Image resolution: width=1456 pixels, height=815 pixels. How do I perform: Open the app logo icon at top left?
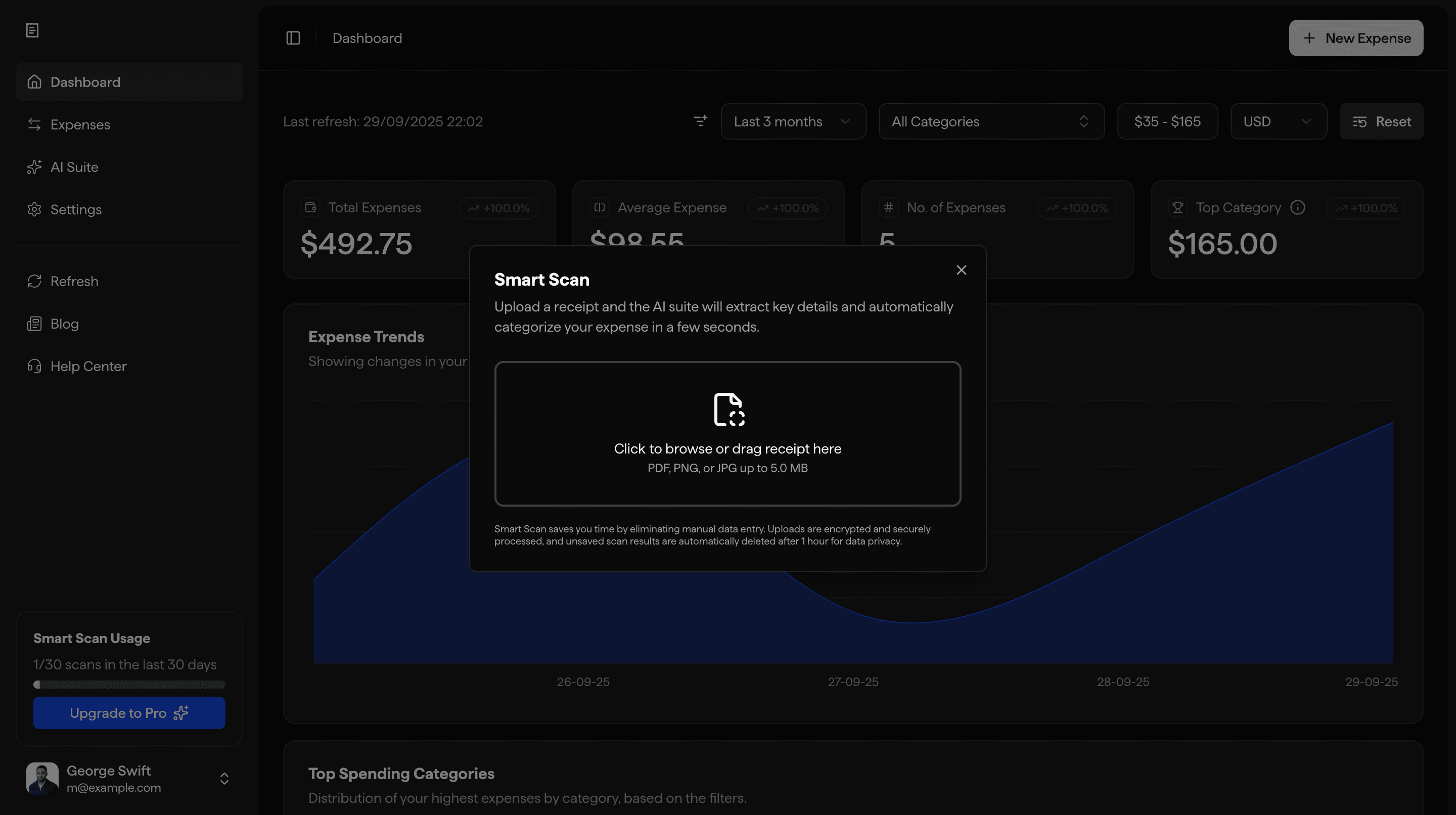point(32,30)
